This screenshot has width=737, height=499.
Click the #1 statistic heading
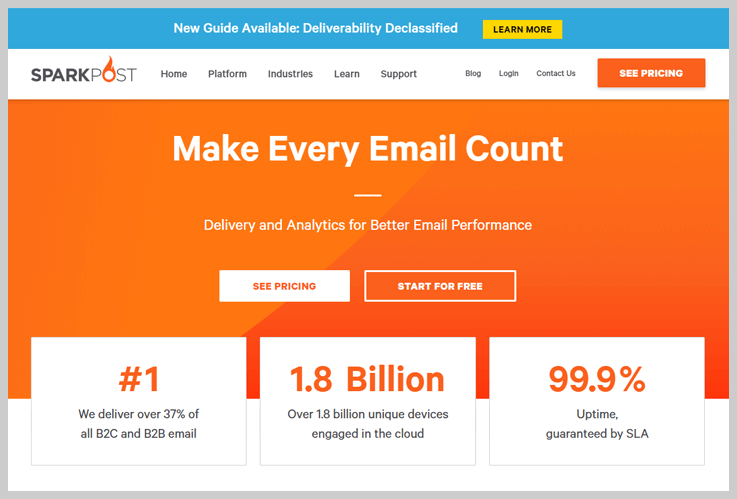[139, 379]
